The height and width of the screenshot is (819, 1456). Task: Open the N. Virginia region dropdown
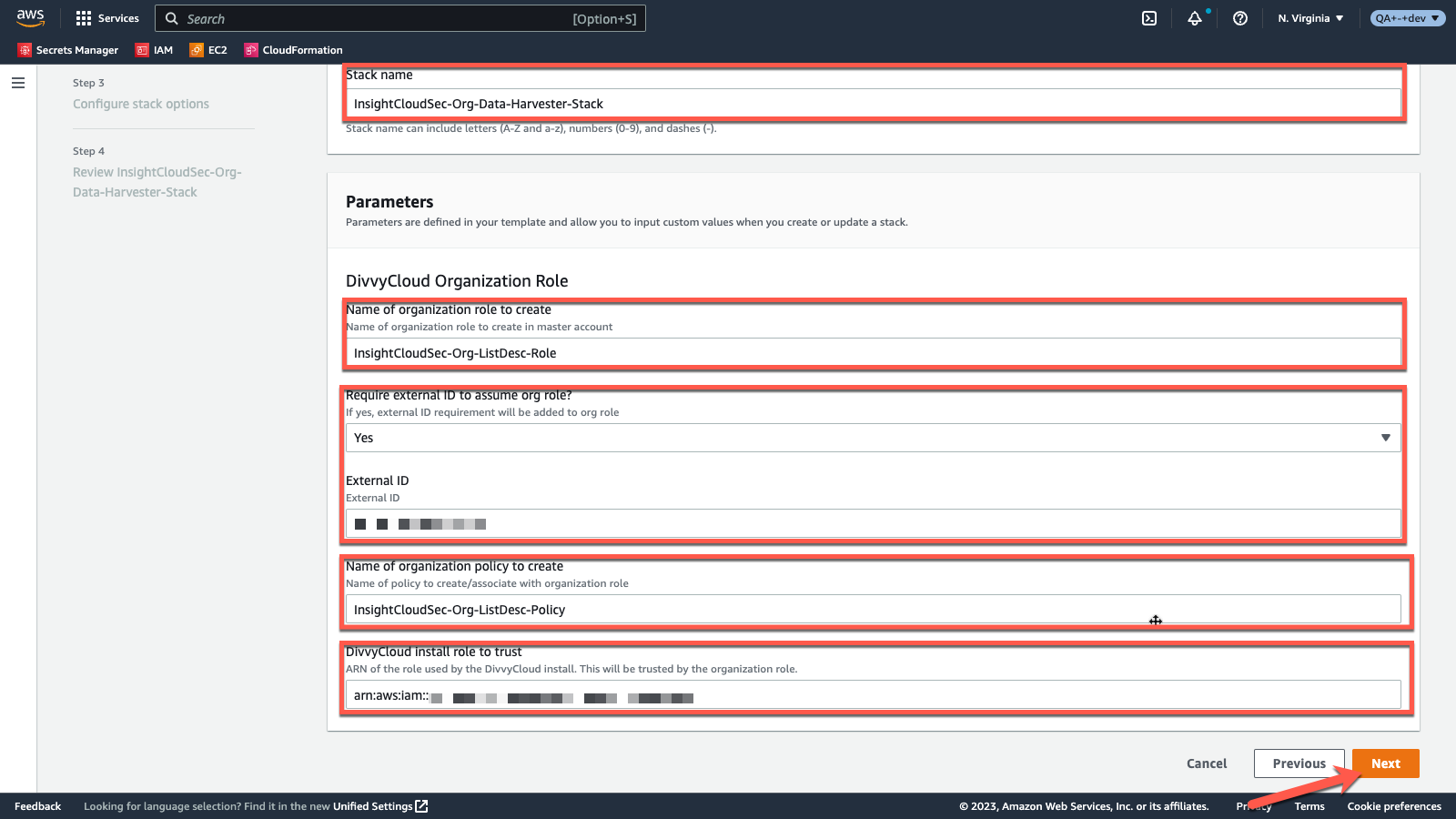pyautogui.click(x=1310, y=18)
